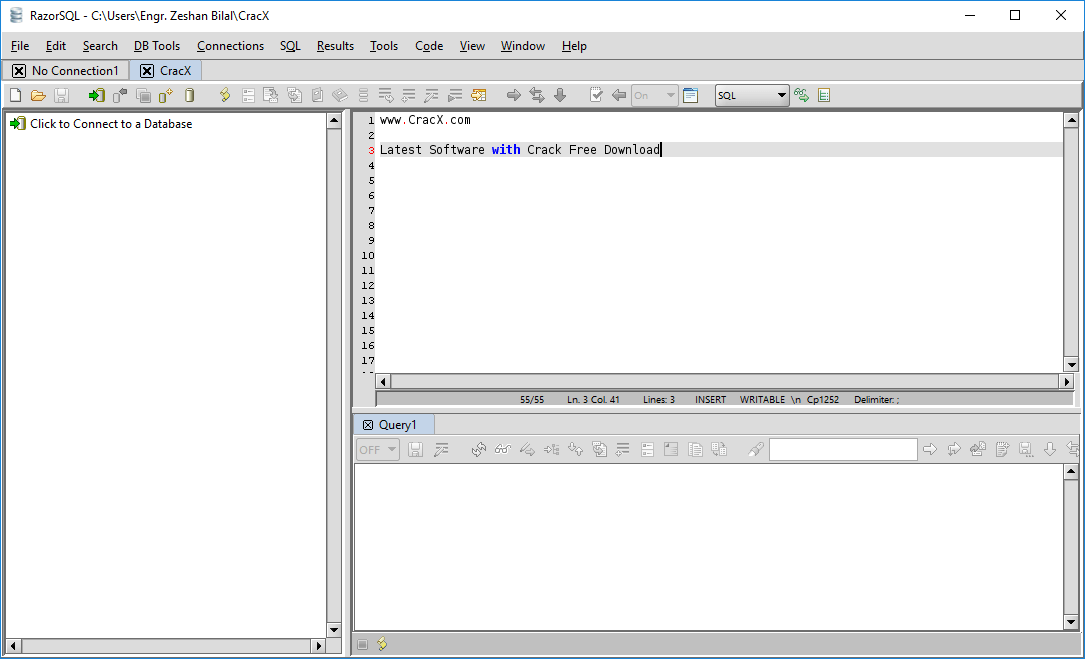Click the glasses with green arrow icon
Image resolution: width=1085 pixels, height=659 pixels.
[x=801, y=96]
